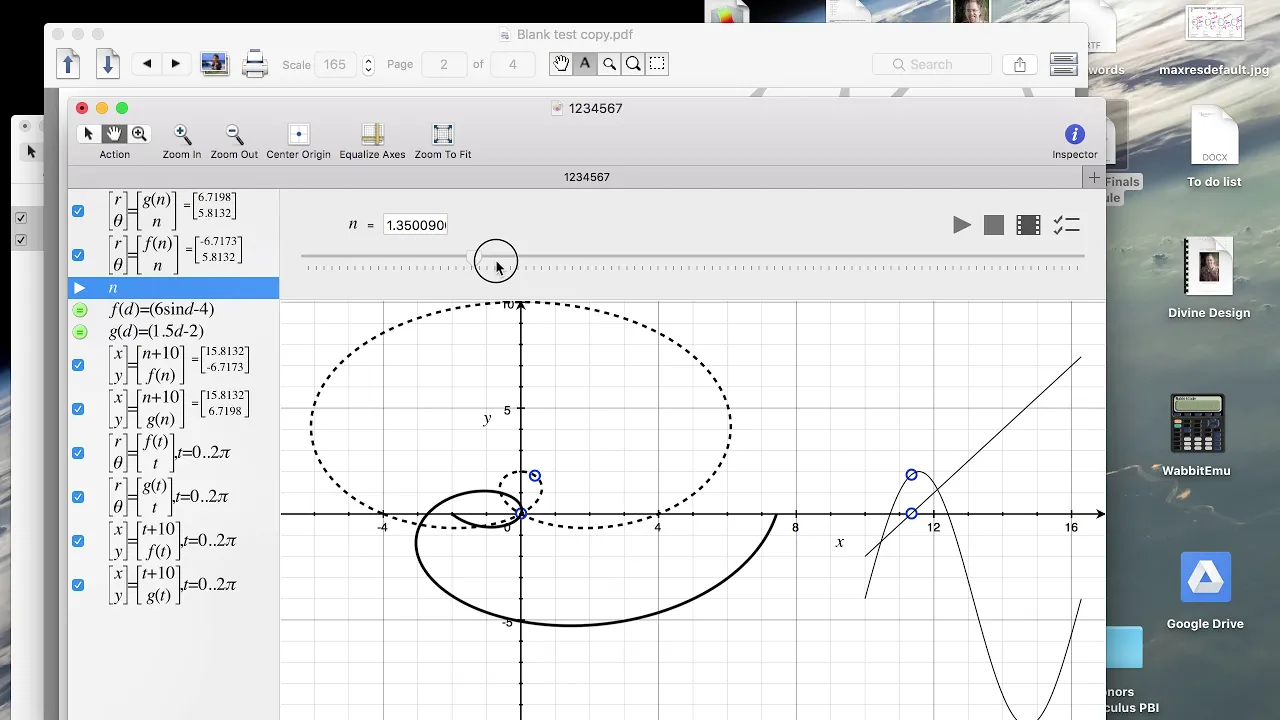The image size is (1280, 720).
Task: Open the To do list DOCX file
Action: (1214, 147)
